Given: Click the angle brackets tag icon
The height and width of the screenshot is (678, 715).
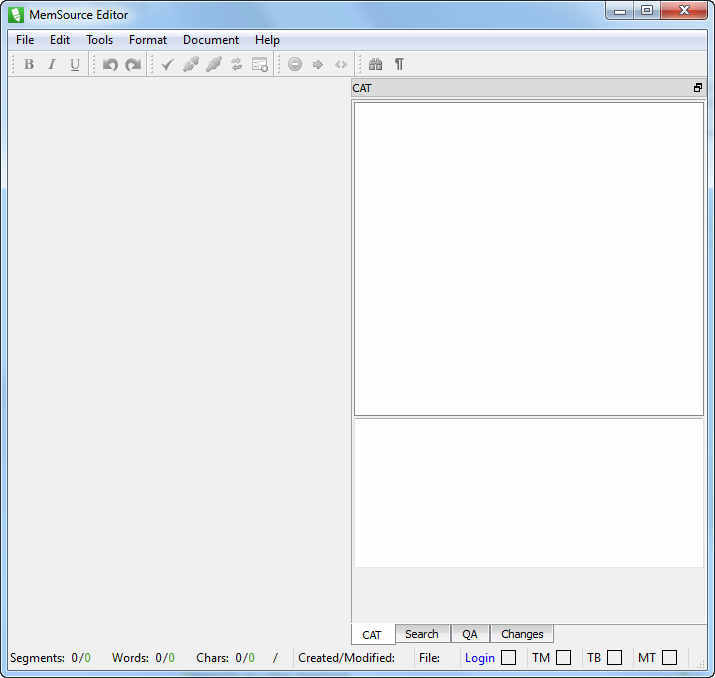Looking at the screenshot, I should [x=341, y=64].
